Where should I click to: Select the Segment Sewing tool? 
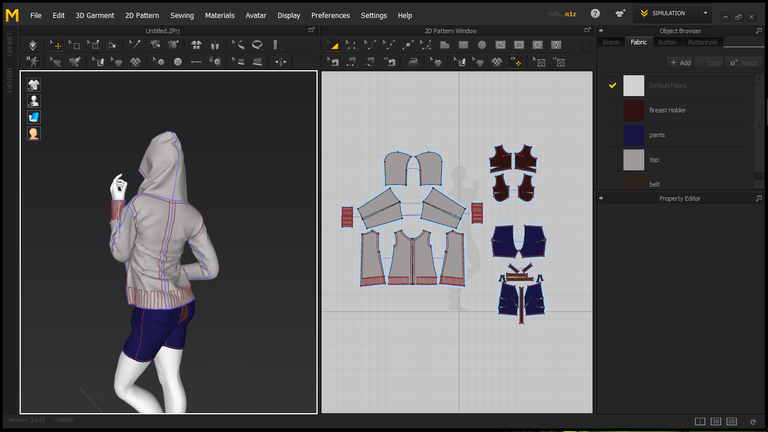[x=351, y=62]
